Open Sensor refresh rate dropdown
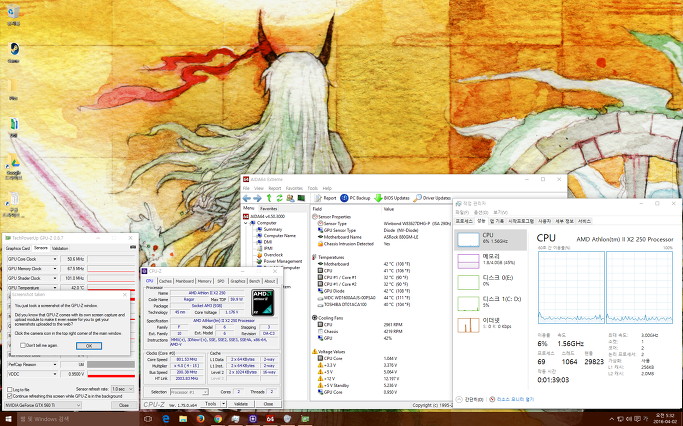The width and height of the screenshot is (683, 426). click(122, 389)
